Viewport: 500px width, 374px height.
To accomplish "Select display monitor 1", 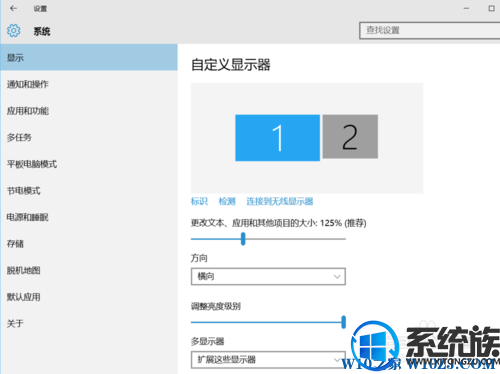I will pyautogui.click(x=277, y=138).
